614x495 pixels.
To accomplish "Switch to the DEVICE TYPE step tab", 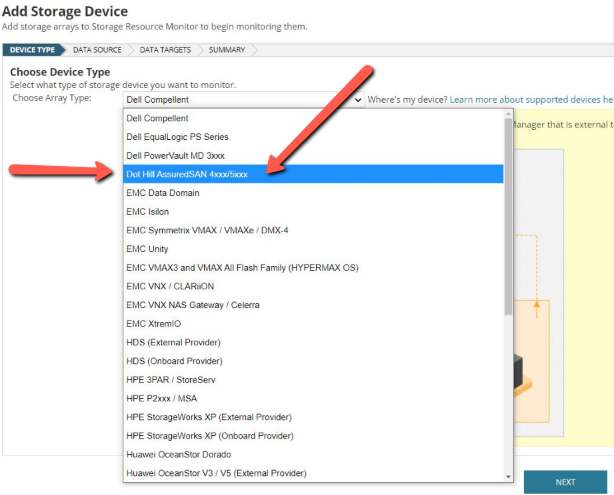I will 33,50.
